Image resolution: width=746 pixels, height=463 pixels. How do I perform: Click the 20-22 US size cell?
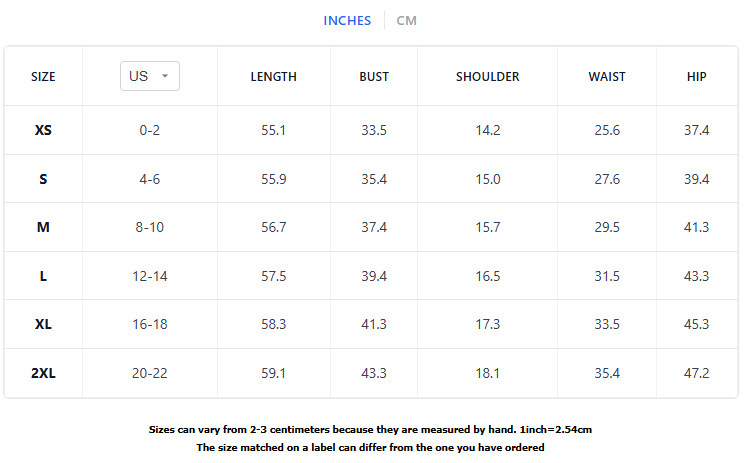pyautogui.click(x=149, y=373)
